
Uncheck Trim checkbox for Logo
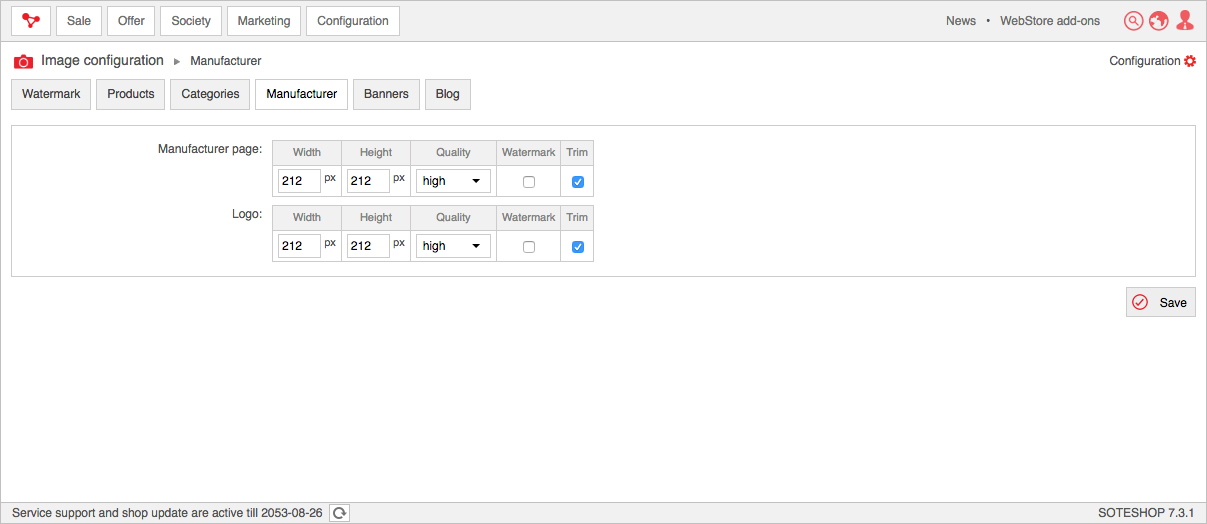point(577,247)
